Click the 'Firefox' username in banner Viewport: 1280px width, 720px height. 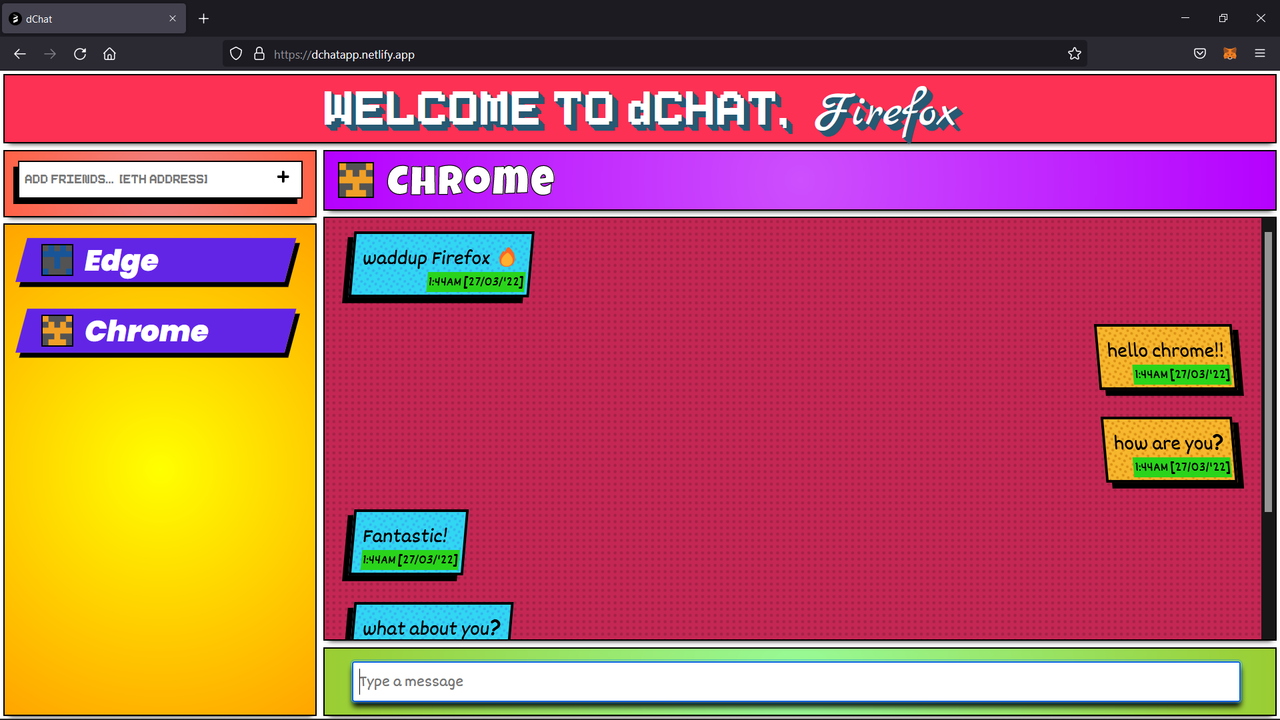(x=887, y=113)
